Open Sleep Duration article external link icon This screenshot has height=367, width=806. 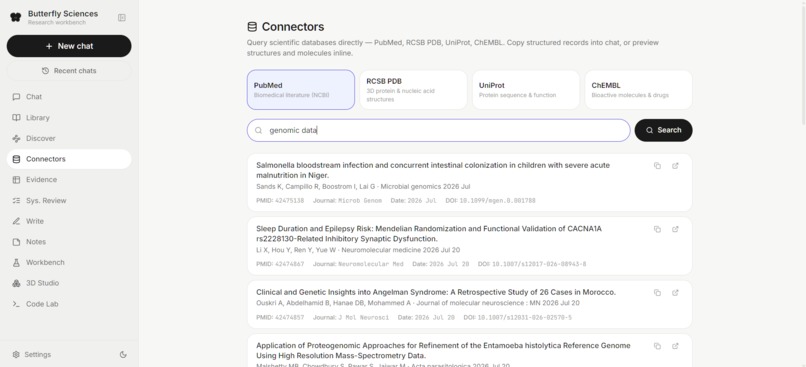675,229
